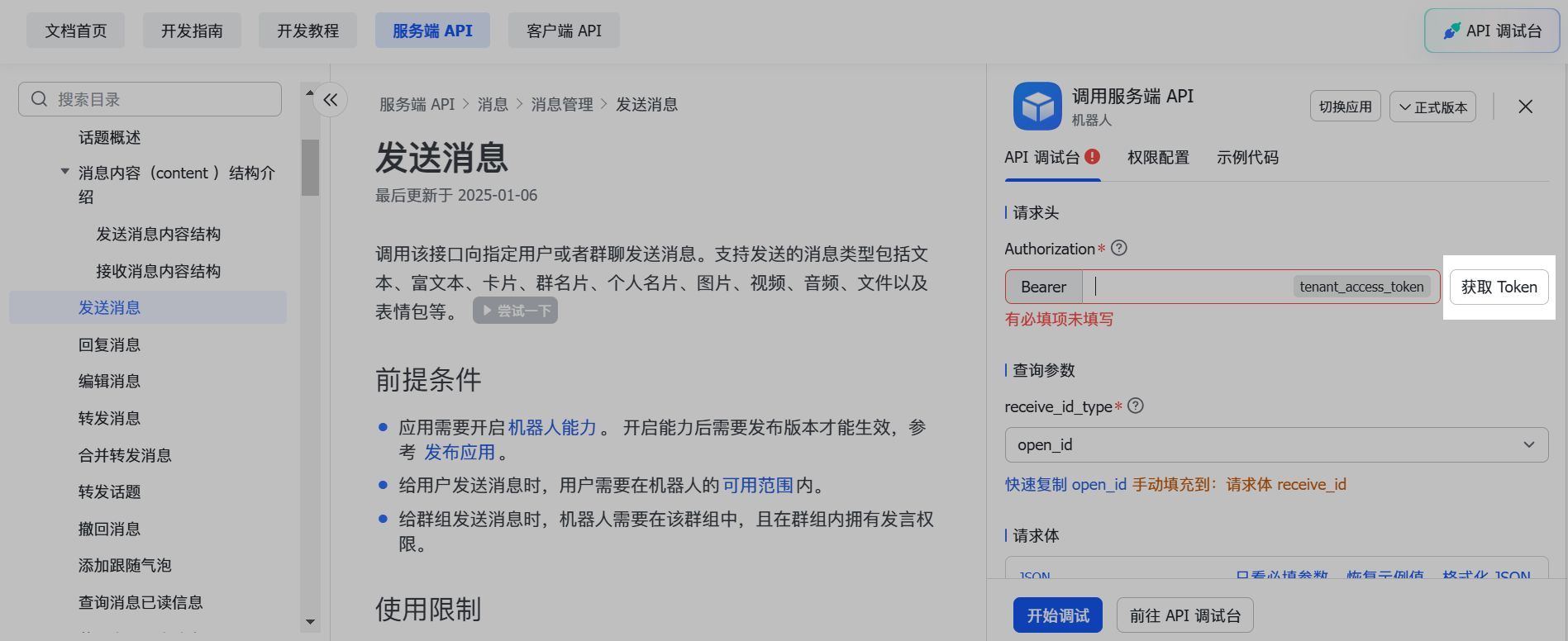
Task: Click the Authorization help question icon
Action: point(1118,249)
